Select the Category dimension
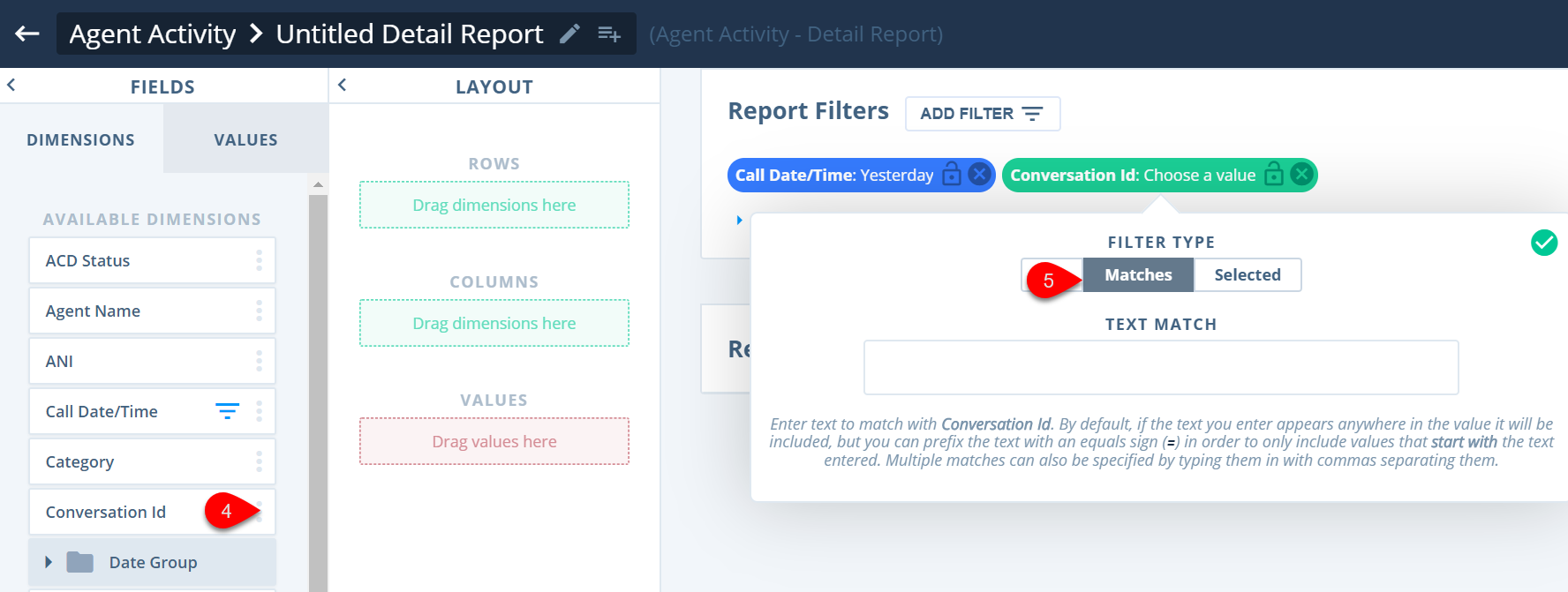Viewport: 1568px width, 592px height. tap(152, 461)
